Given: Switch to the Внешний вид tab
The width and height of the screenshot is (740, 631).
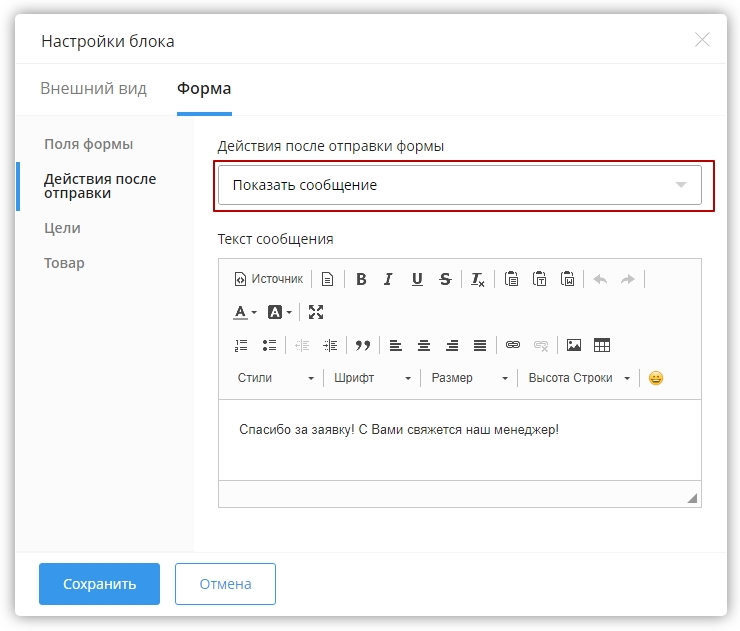Looking at the screenshot, I should click(x=93, y=89).
